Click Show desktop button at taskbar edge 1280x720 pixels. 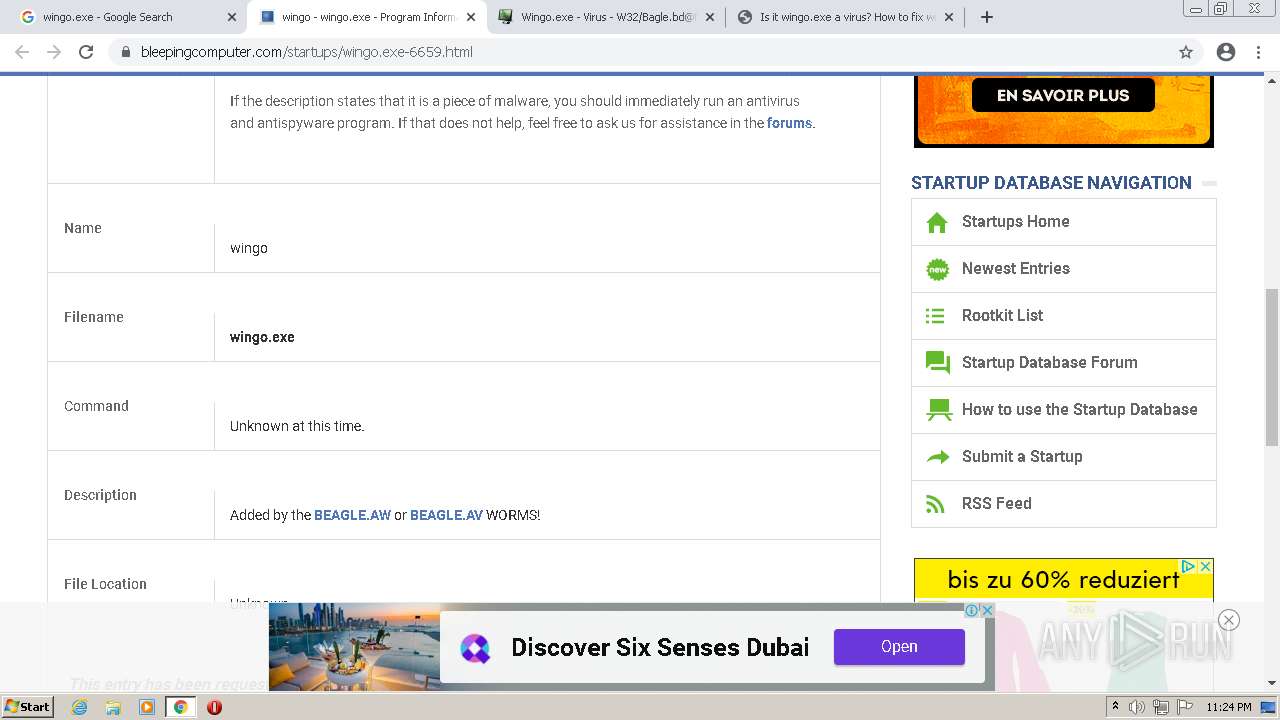pos(1268,707)
